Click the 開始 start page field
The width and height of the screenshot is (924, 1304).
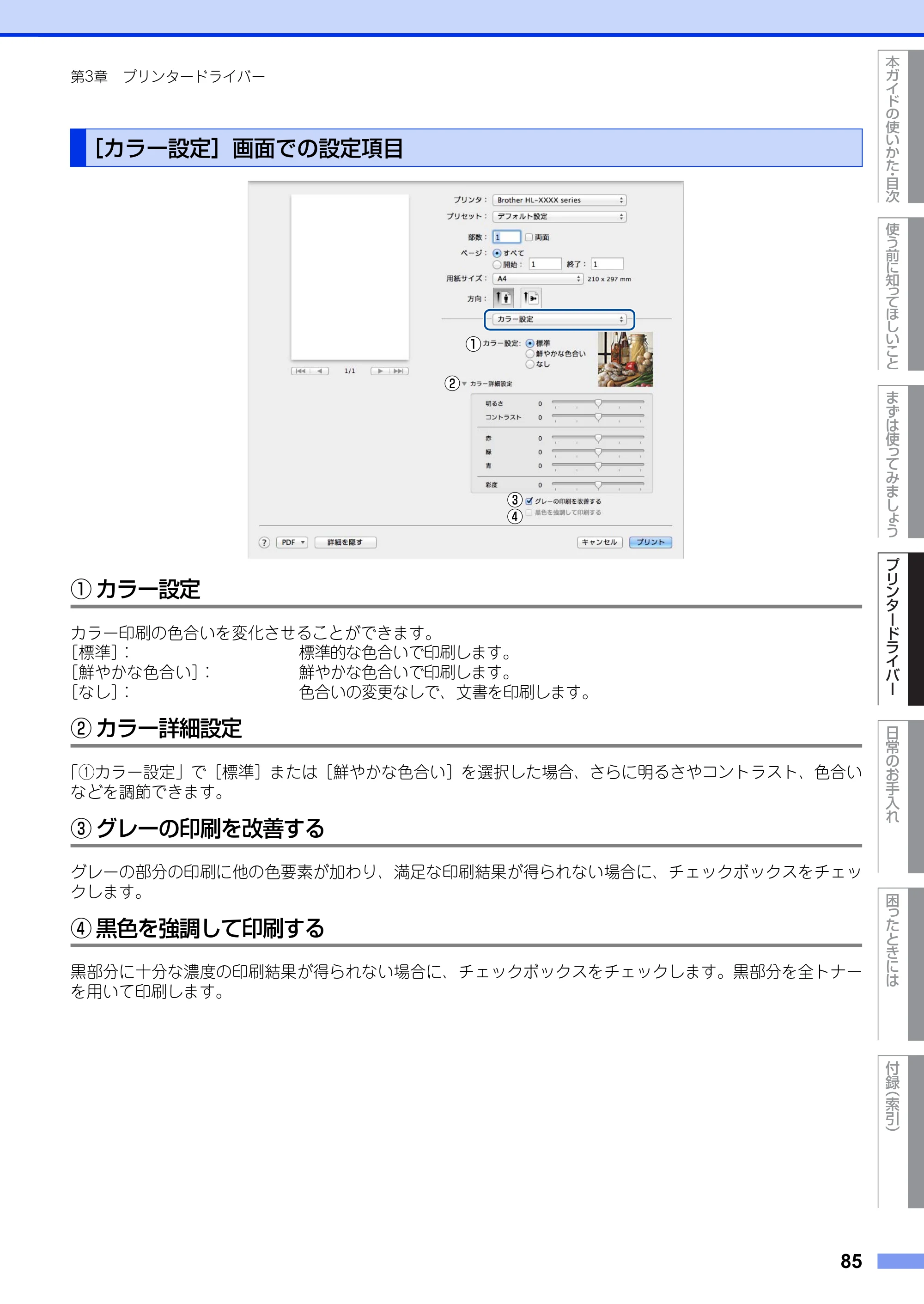pyautogui.click(x=545, y=264)
